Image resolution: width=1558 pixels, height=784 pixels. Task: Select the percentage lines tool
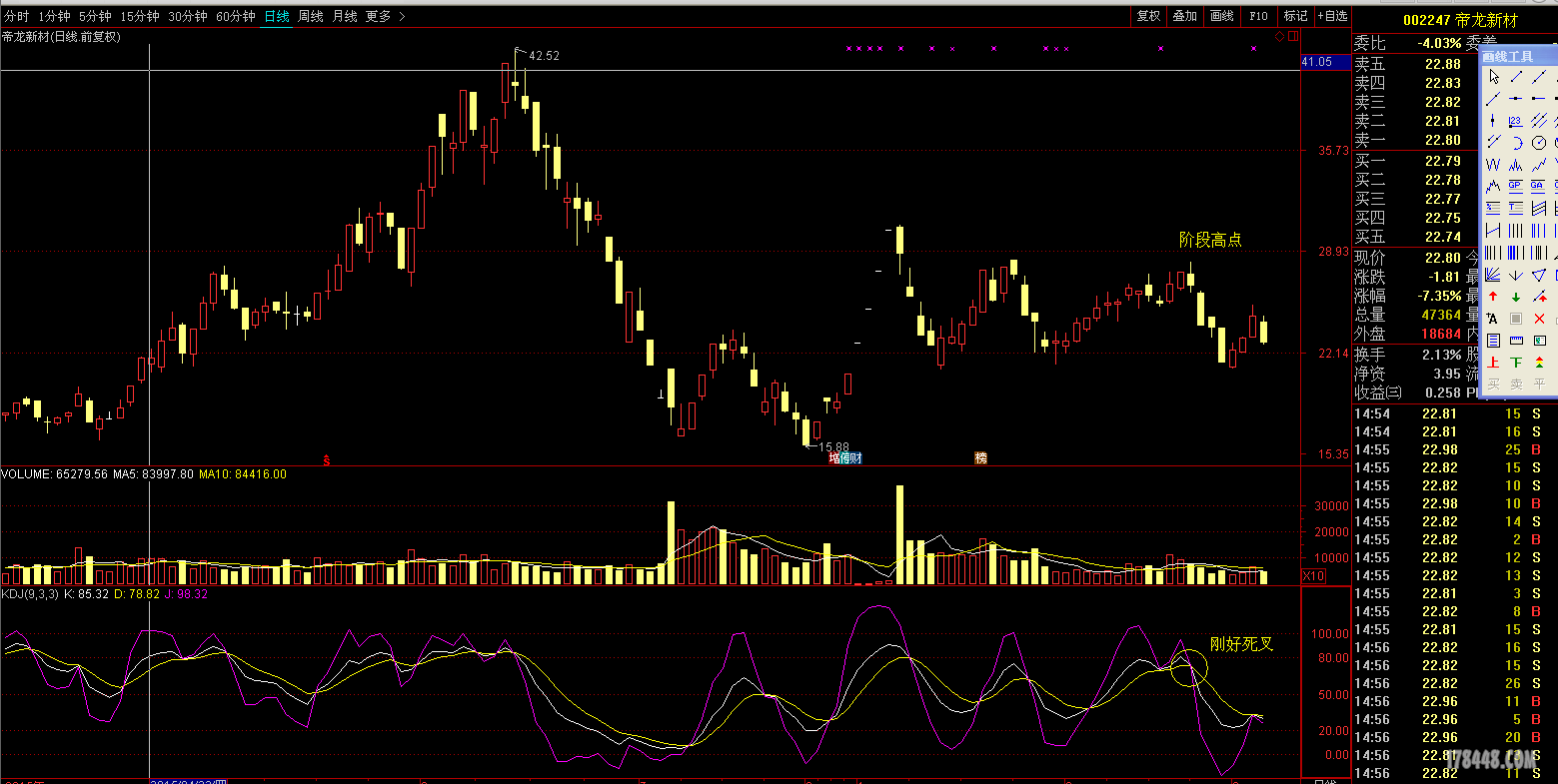click(1493, 208)
